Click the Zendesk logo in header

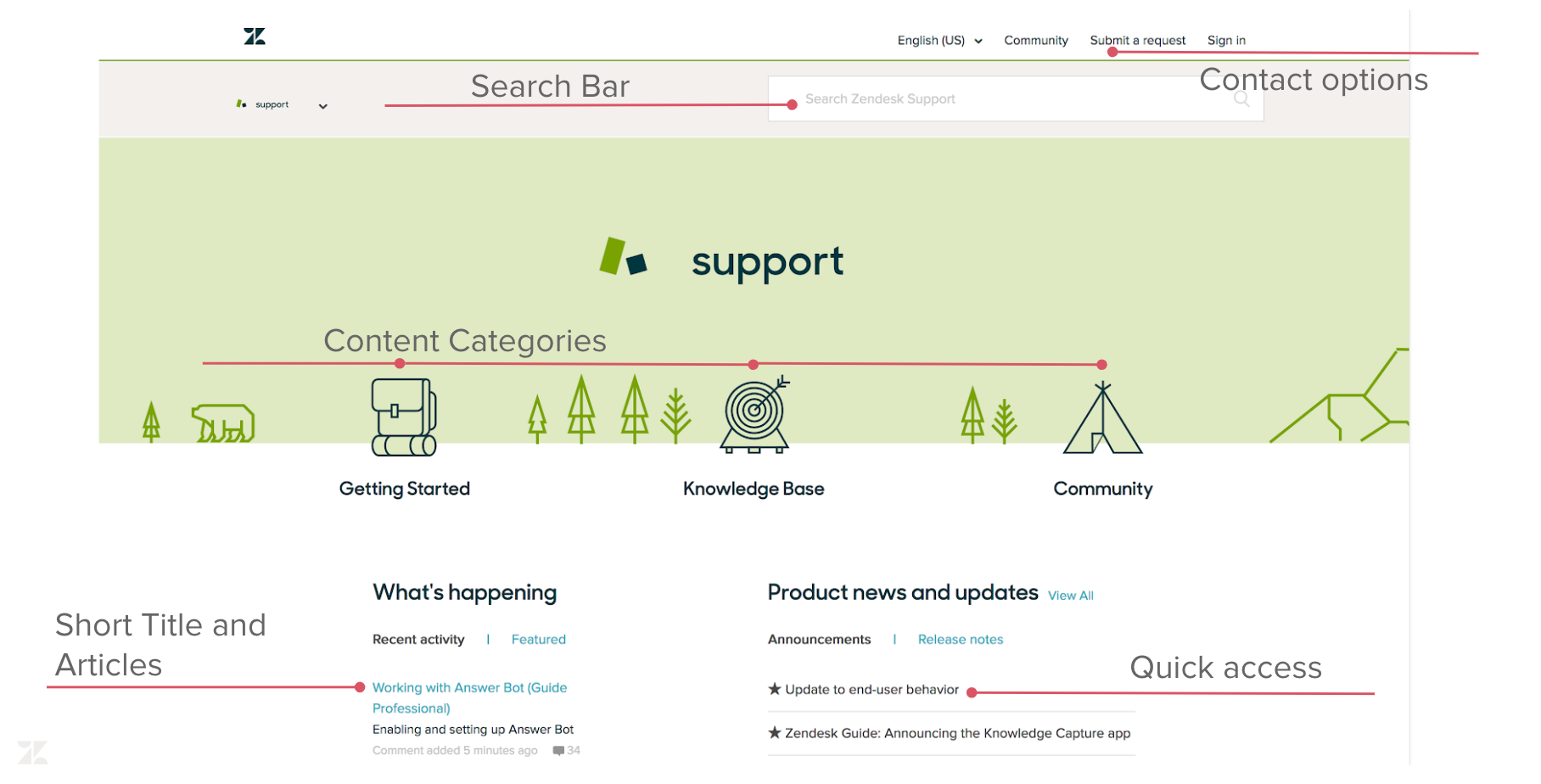pos(255,36)
